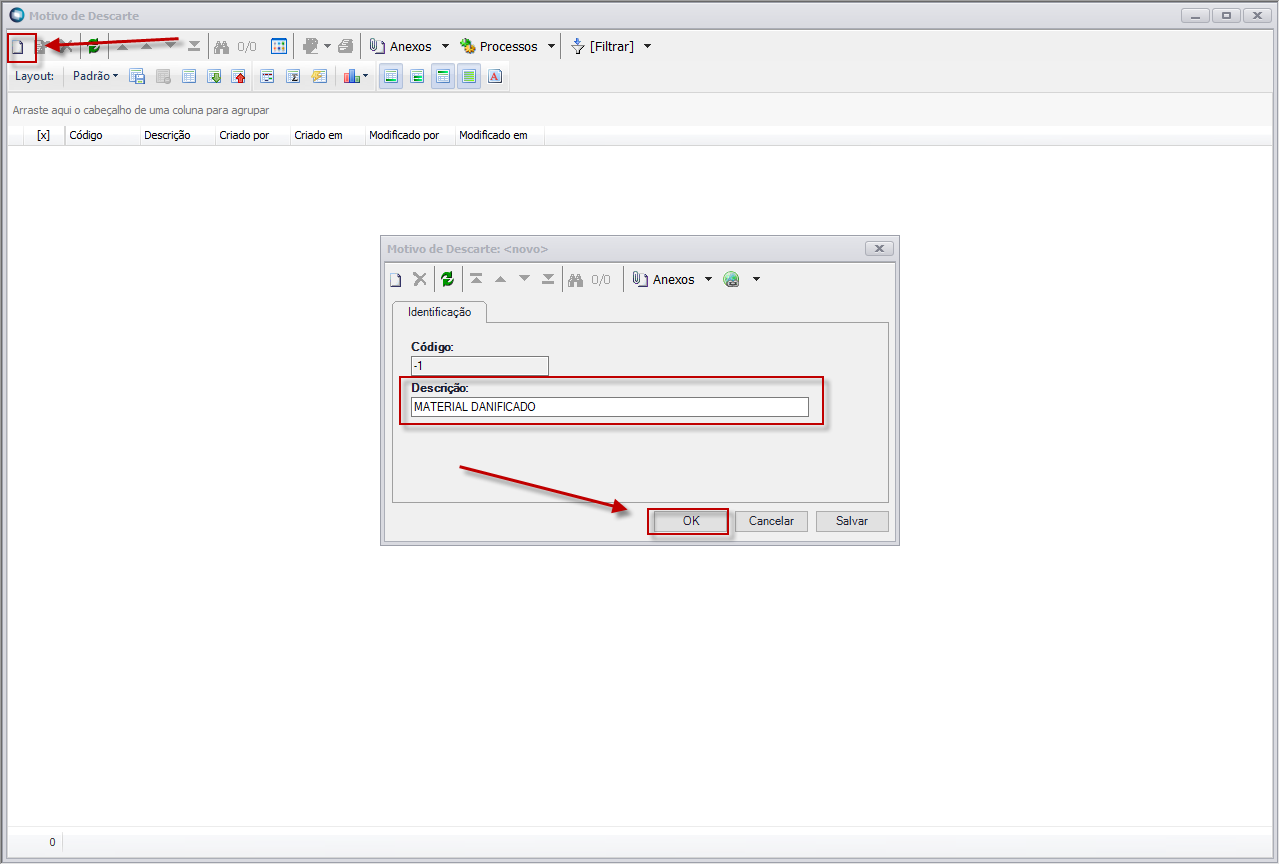The width and height of the screenshot is (1280, 865).
Task: Click the green refresh icon in dialog toolbar
Action: coord(447,279)
